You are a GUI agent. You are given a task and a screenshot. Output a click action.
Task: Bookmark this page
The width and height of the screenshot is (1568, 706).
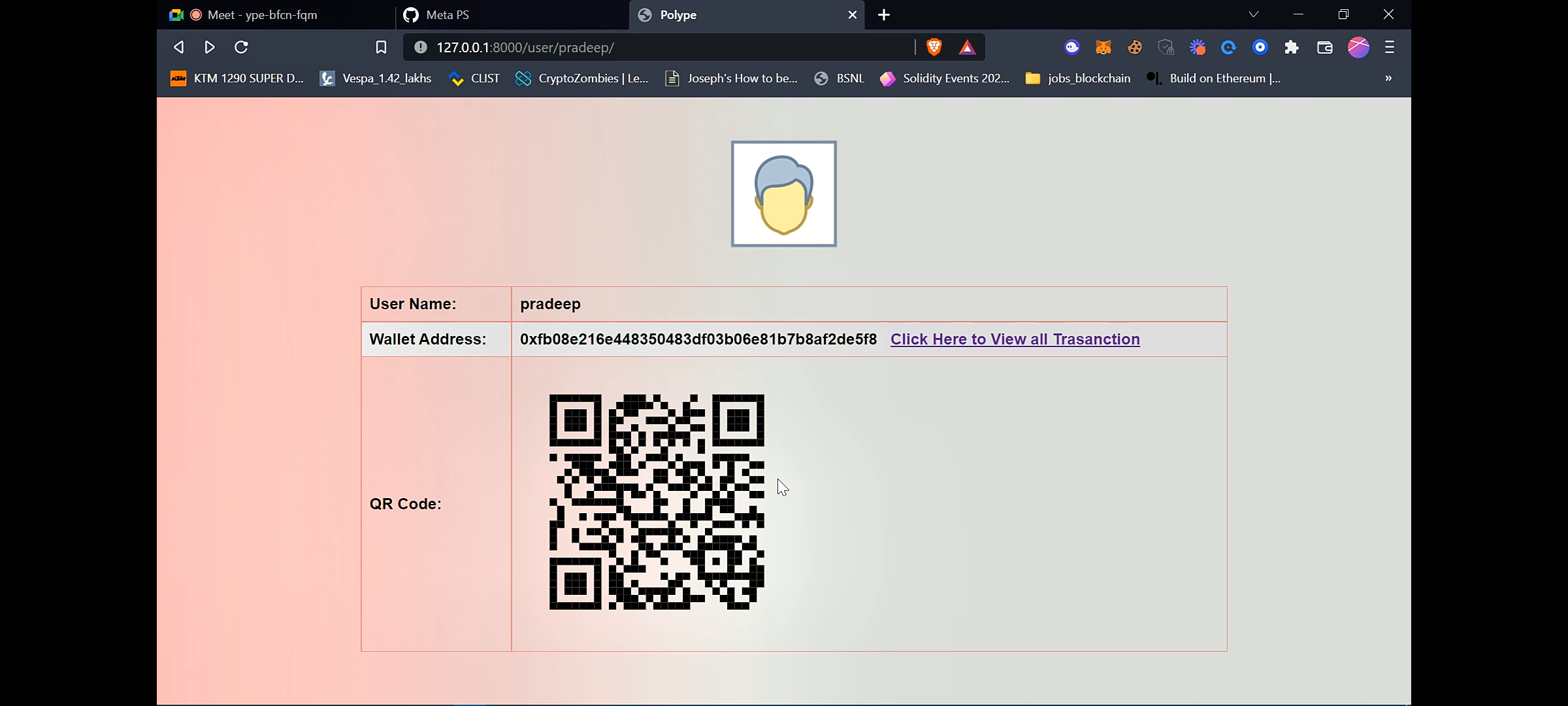click(381, 47)
